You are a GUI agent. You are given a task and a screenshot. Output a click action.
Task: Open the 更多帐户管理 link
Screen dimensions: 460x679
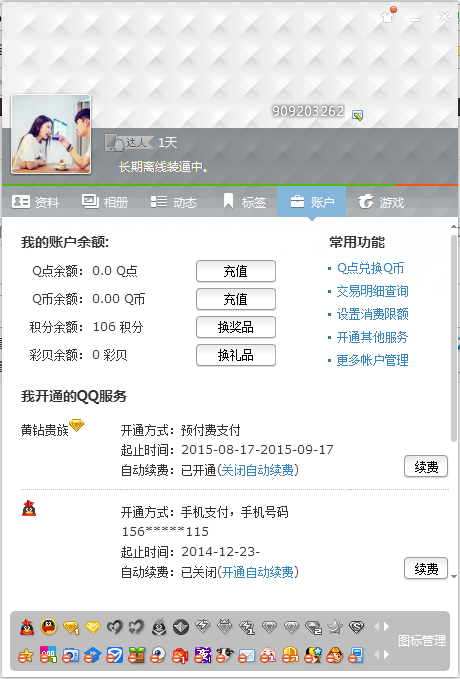[x=373, y=360]
